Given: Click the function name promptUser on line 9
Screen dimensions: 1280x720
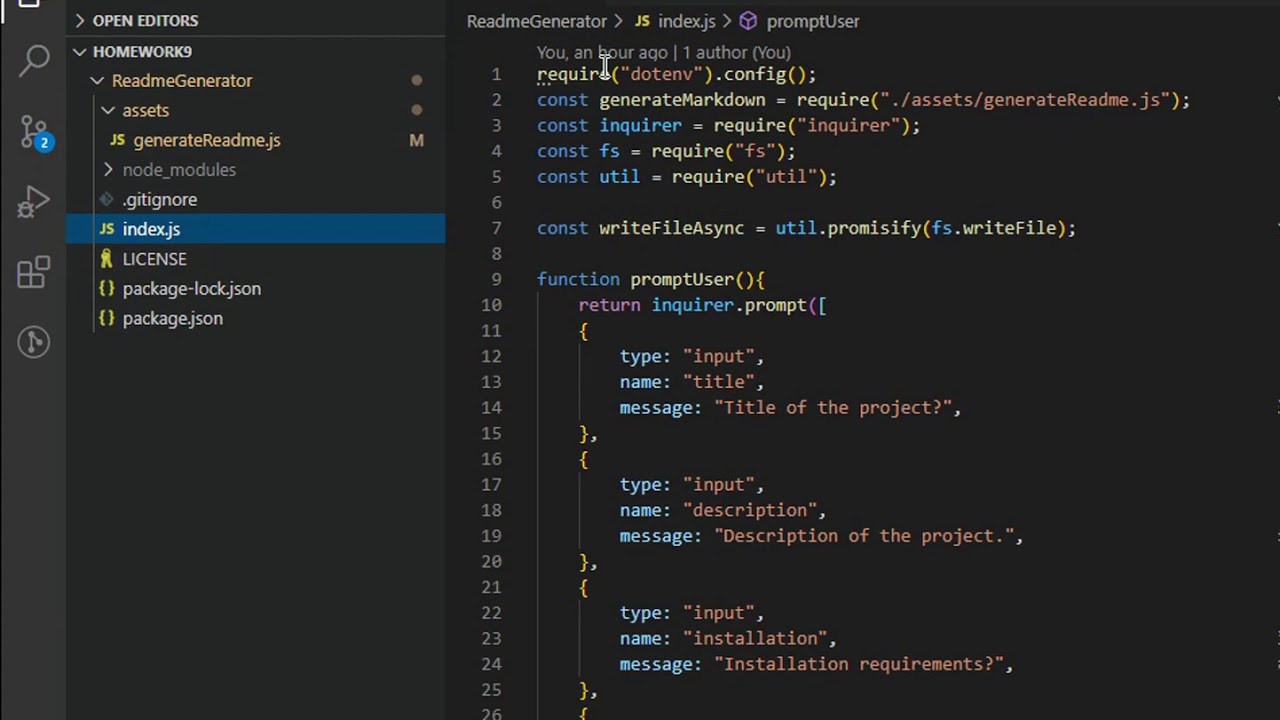Looking at the screenshot, I should coord(681,279).
